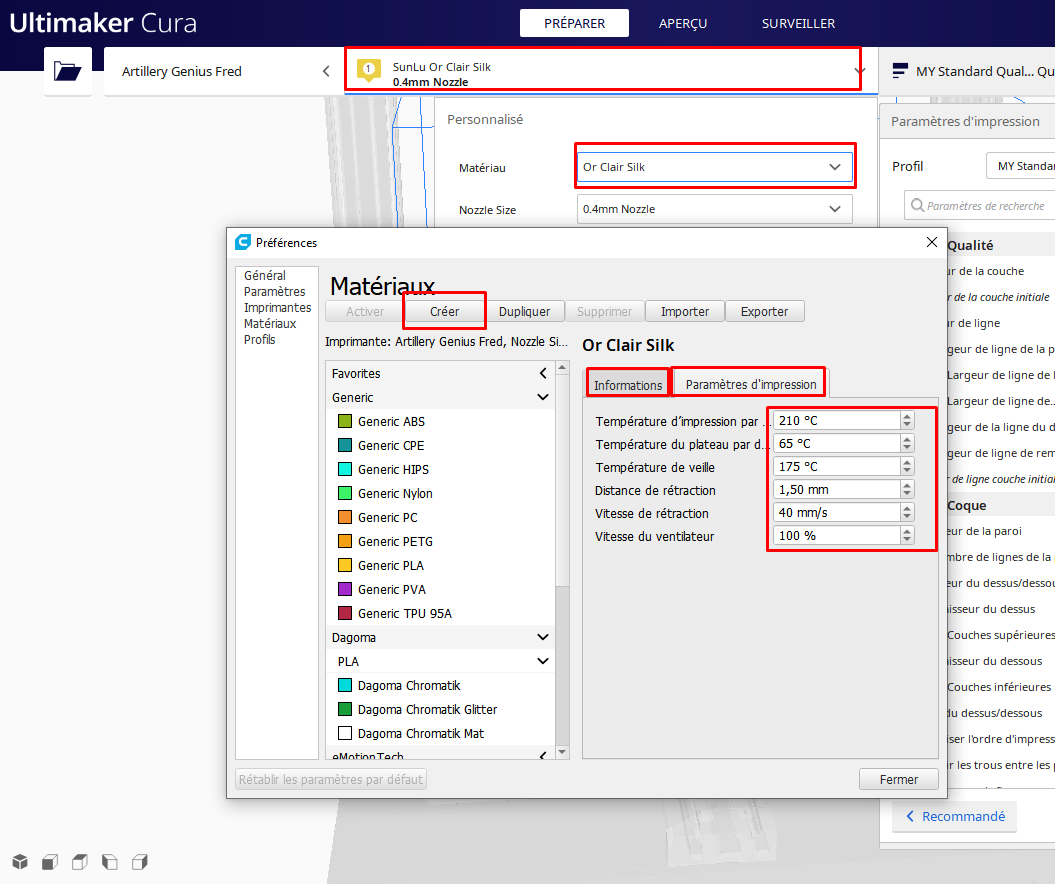
Task: Open the Informations tab
Action: click(628, 385)
